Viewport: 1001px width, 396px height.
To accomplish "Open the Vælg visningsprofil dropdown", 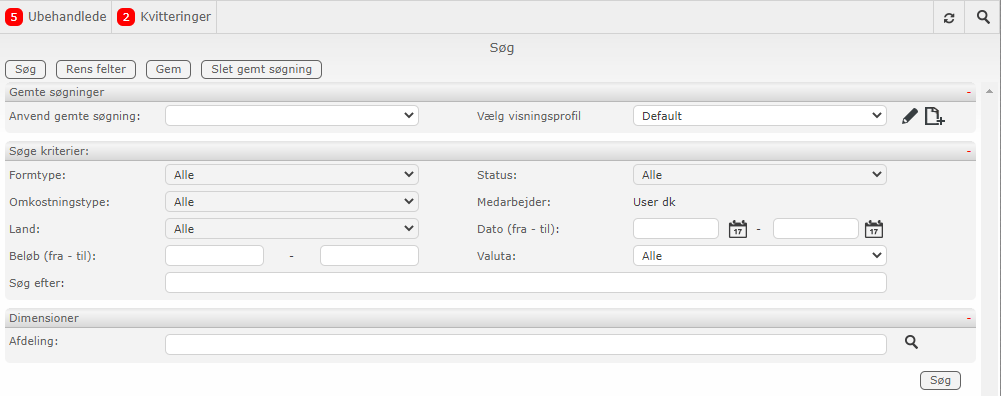I will [760, 116].
